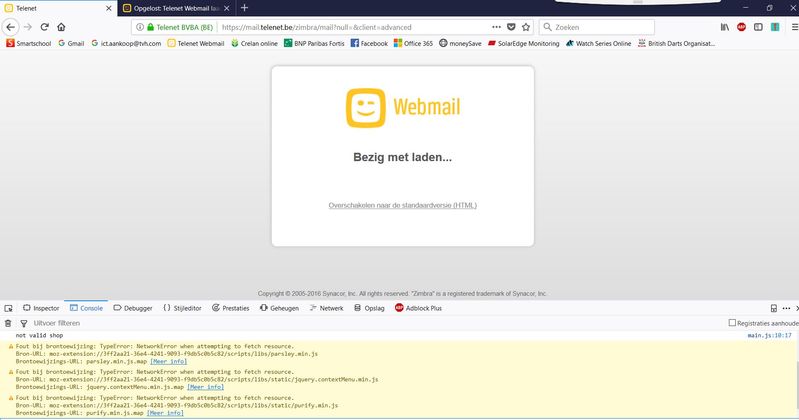Open main.js:10:17 source link
Image resolution: width=799 pixels, height=420 pixels.
click(x=769, y=335)
